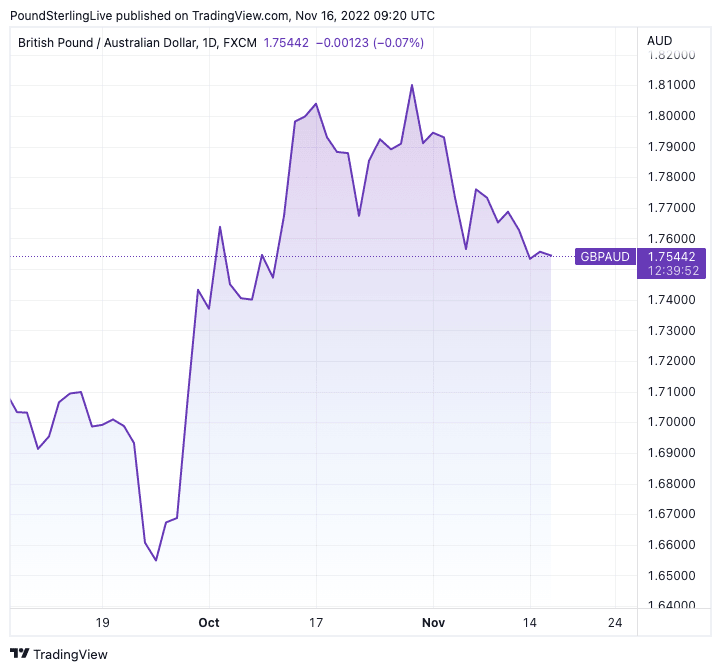Open the TradingView text link
721x671 pixels.
70,655
